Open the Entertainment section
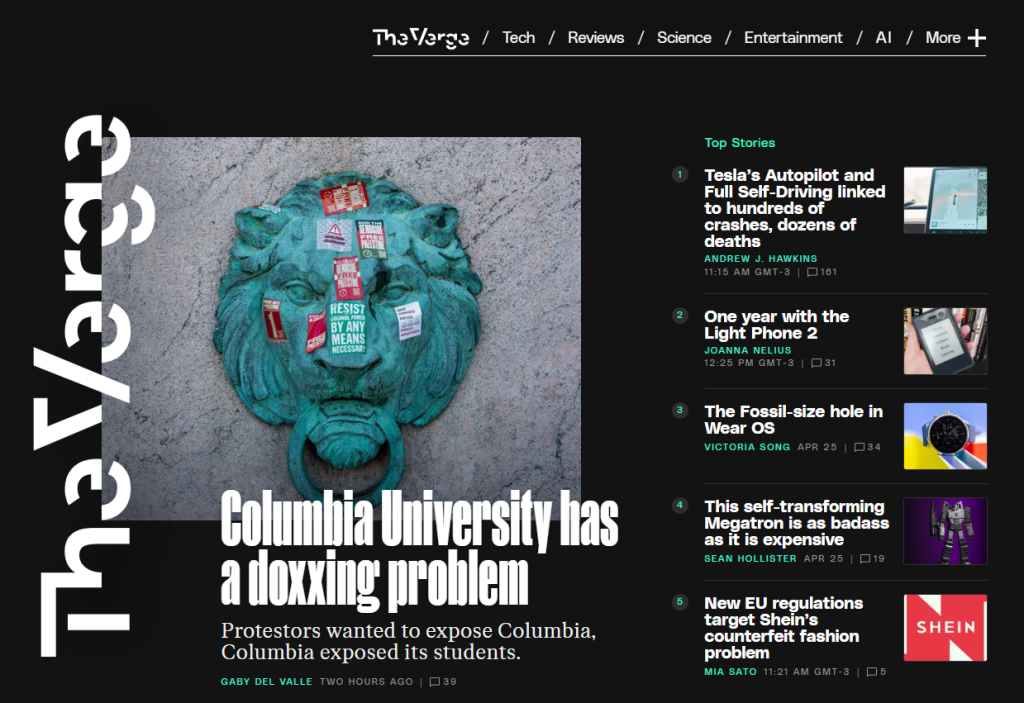The height and width of the screenshot is (703, 1024). 793,38
